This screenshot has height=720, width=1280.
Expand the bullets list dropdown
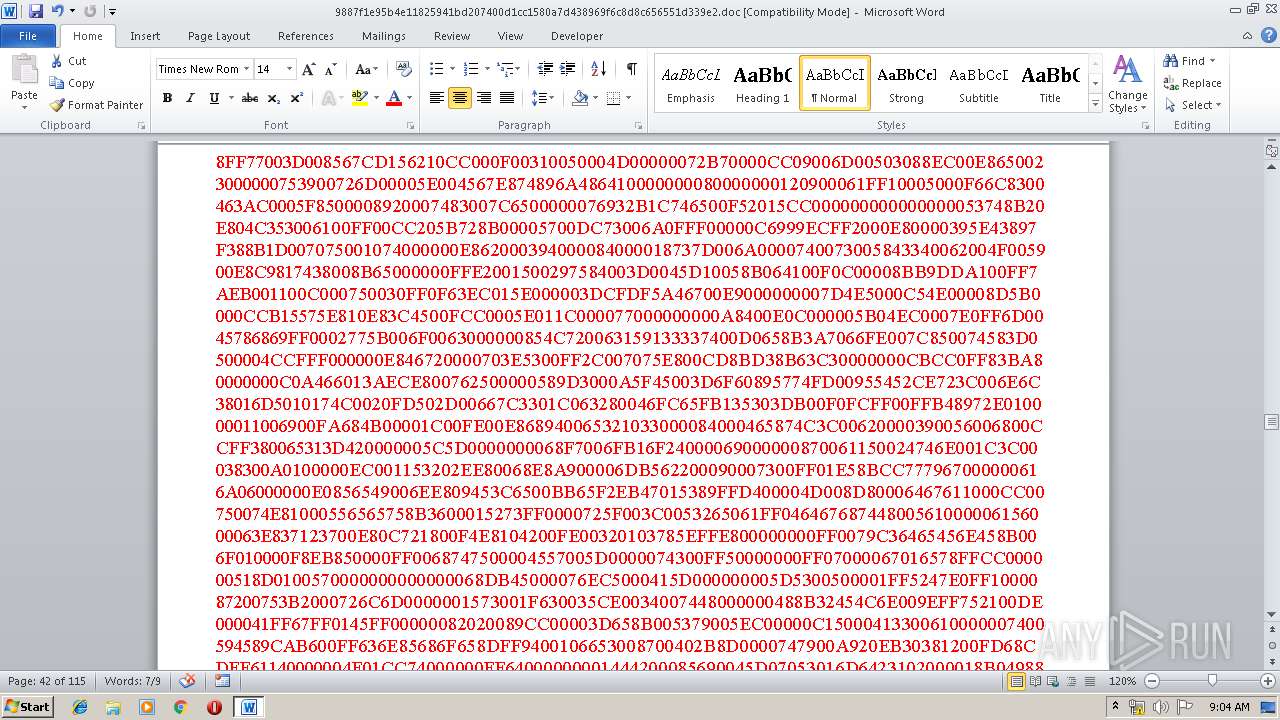(452, 69)
